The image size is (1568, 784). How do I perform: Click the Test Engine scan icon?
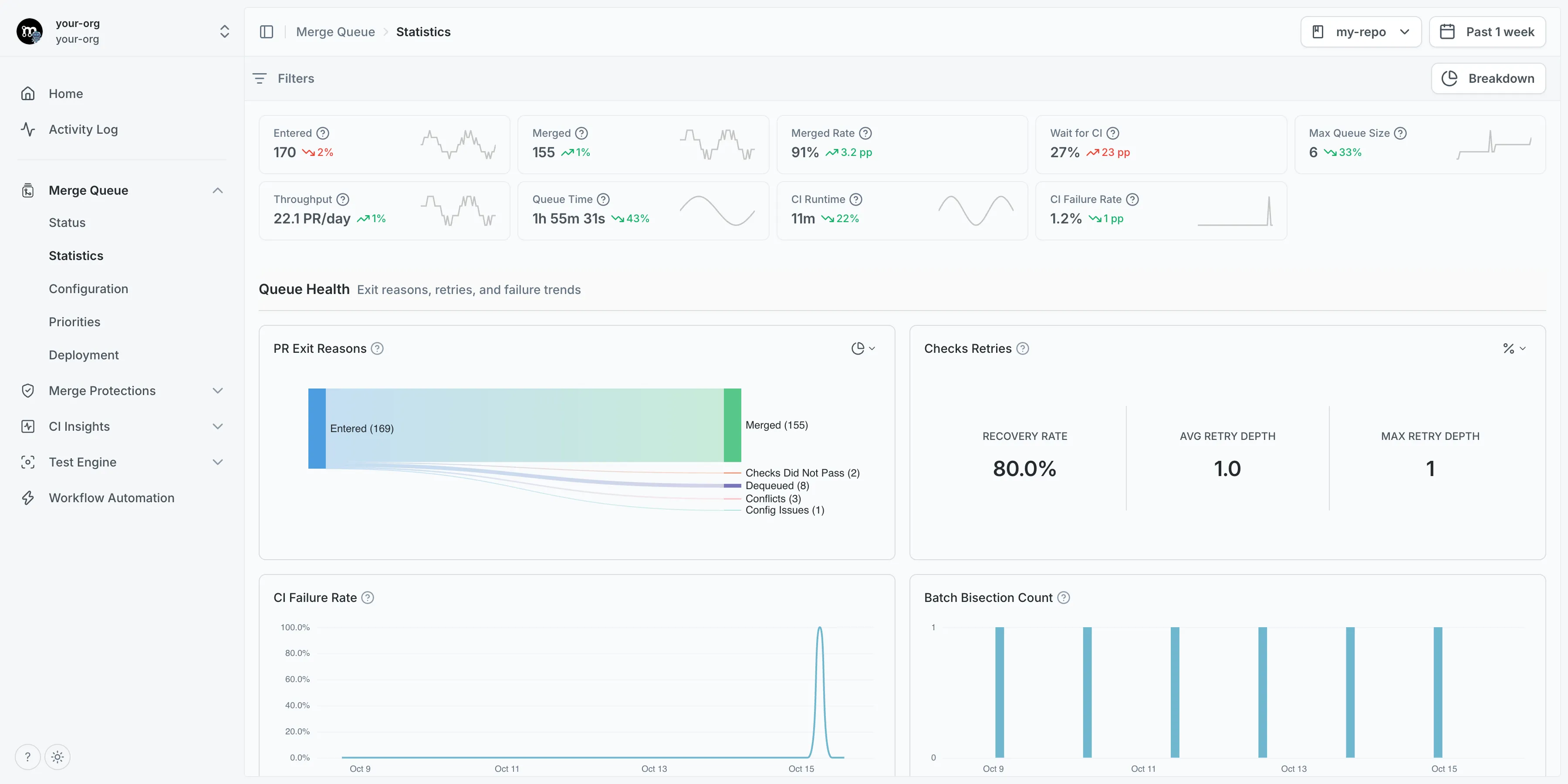[x=28, y=462]
